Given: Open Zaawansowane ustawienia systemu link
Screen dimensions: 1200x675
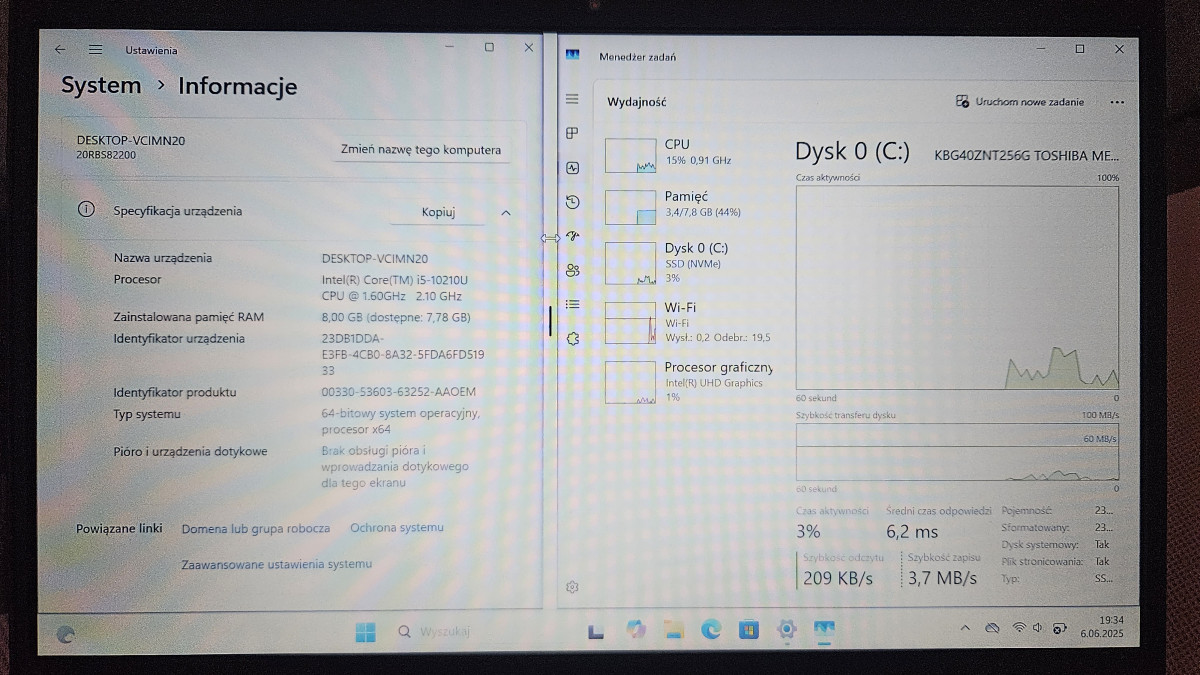Looking at the screenshot, I should pos(276,564).
